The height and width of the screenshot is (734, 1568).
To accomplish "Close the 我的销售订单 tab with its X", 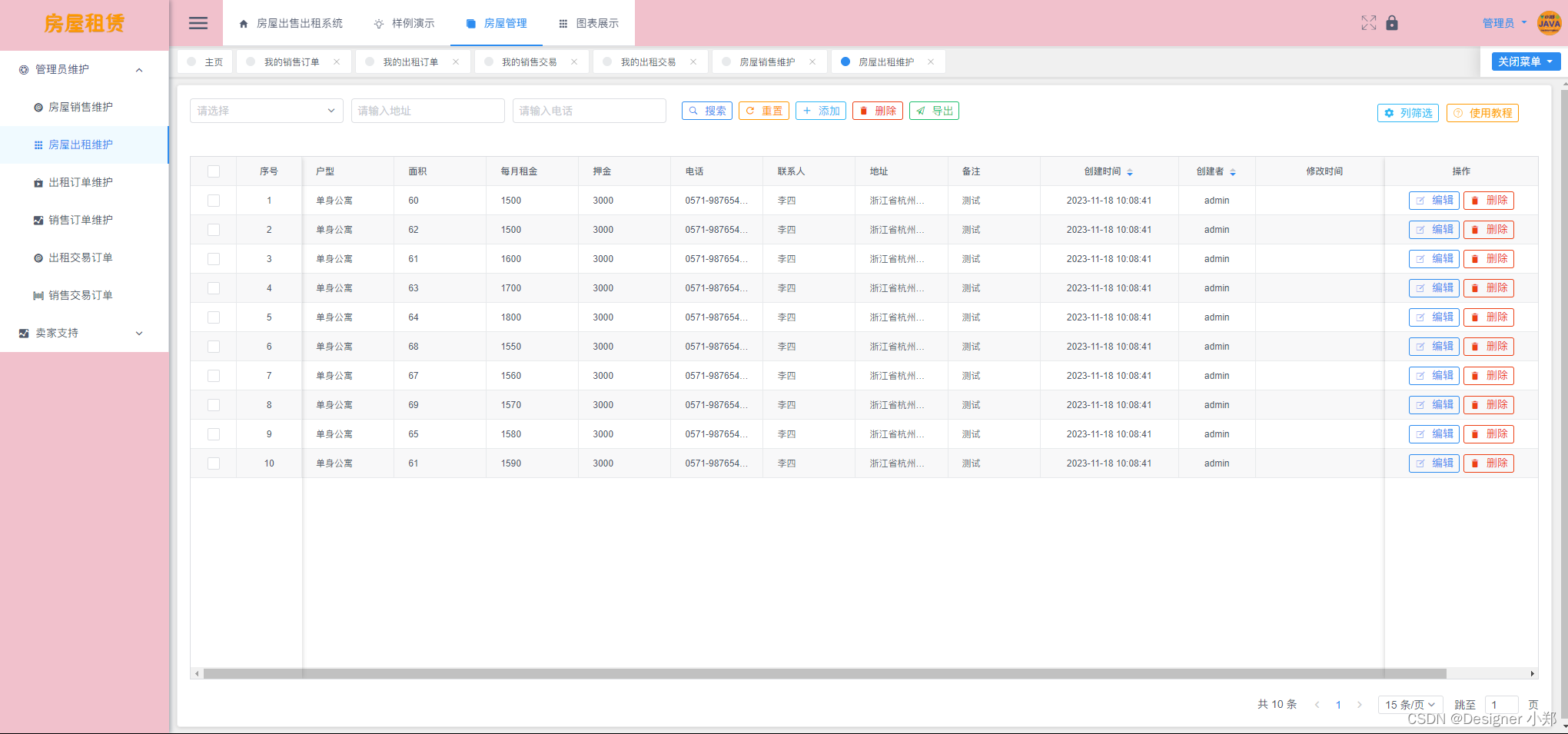I will point(337,62).
